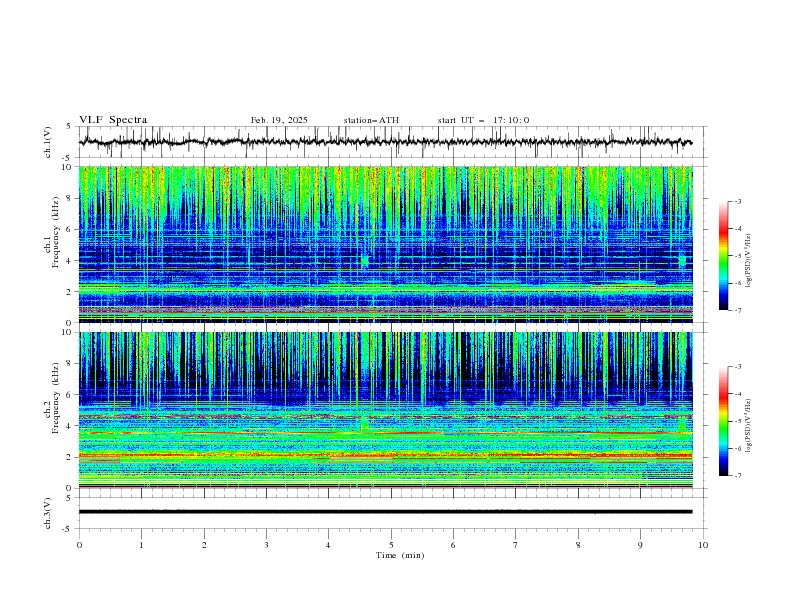The width and height of the screenshot is (792, 612).
Task: Click time axis tick label '3'
Action: tap(266, 545)
